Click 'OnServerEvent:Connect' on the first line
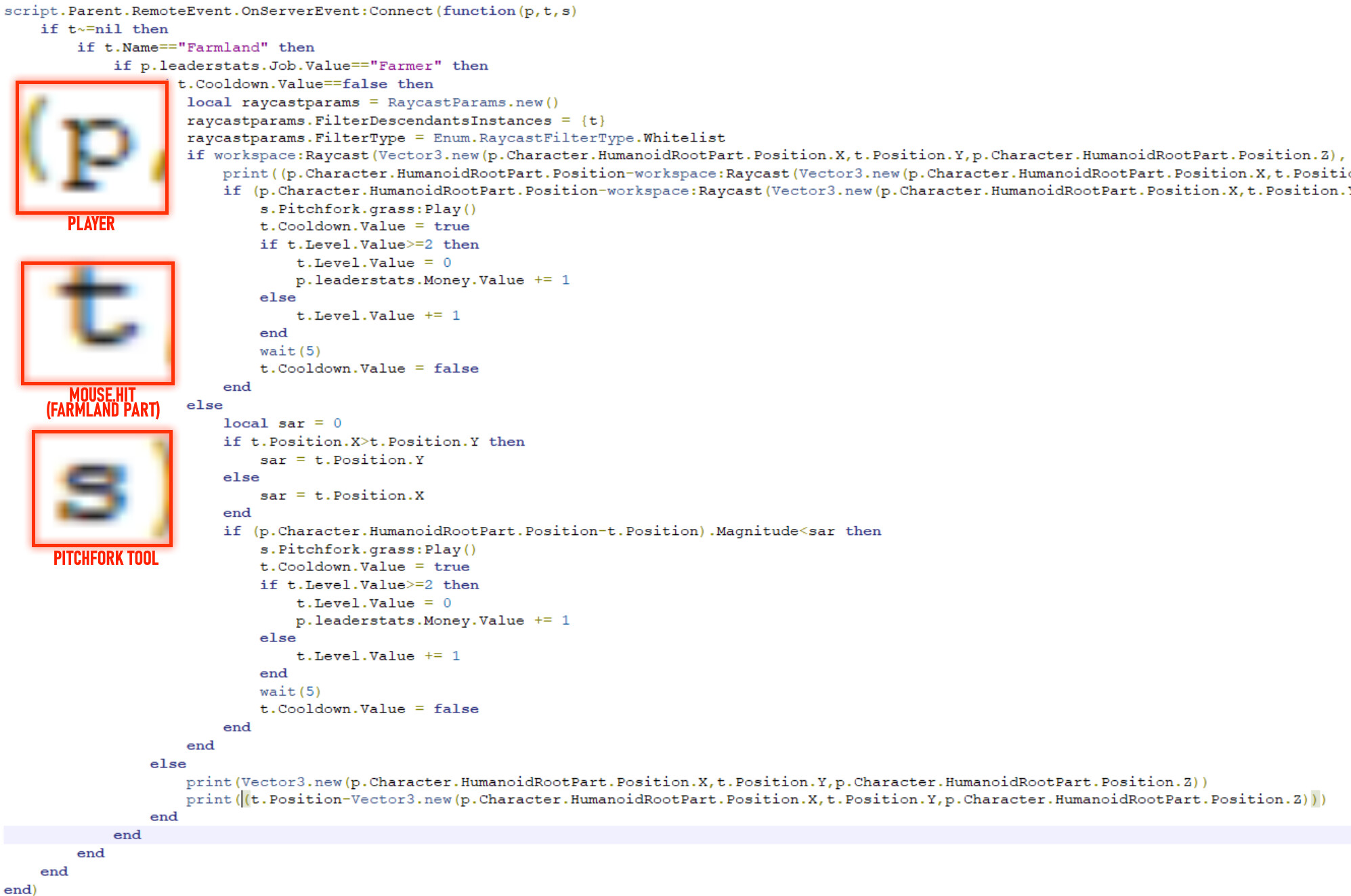This screenshot has width=1351, height=896. (x=337, y=11)
